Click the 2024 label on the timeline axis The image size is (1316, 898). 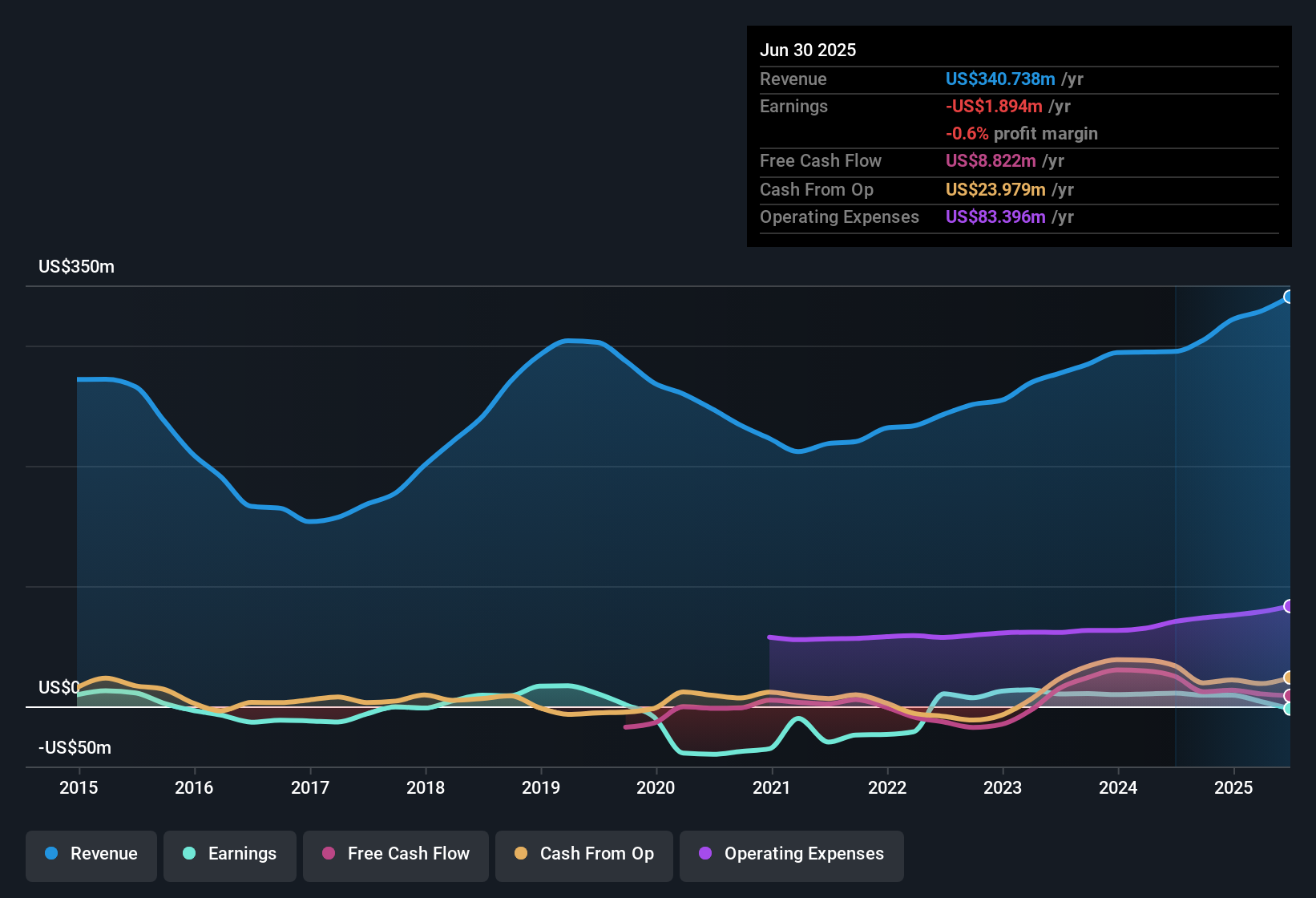pyautogui.click(x=1118, y=787)
